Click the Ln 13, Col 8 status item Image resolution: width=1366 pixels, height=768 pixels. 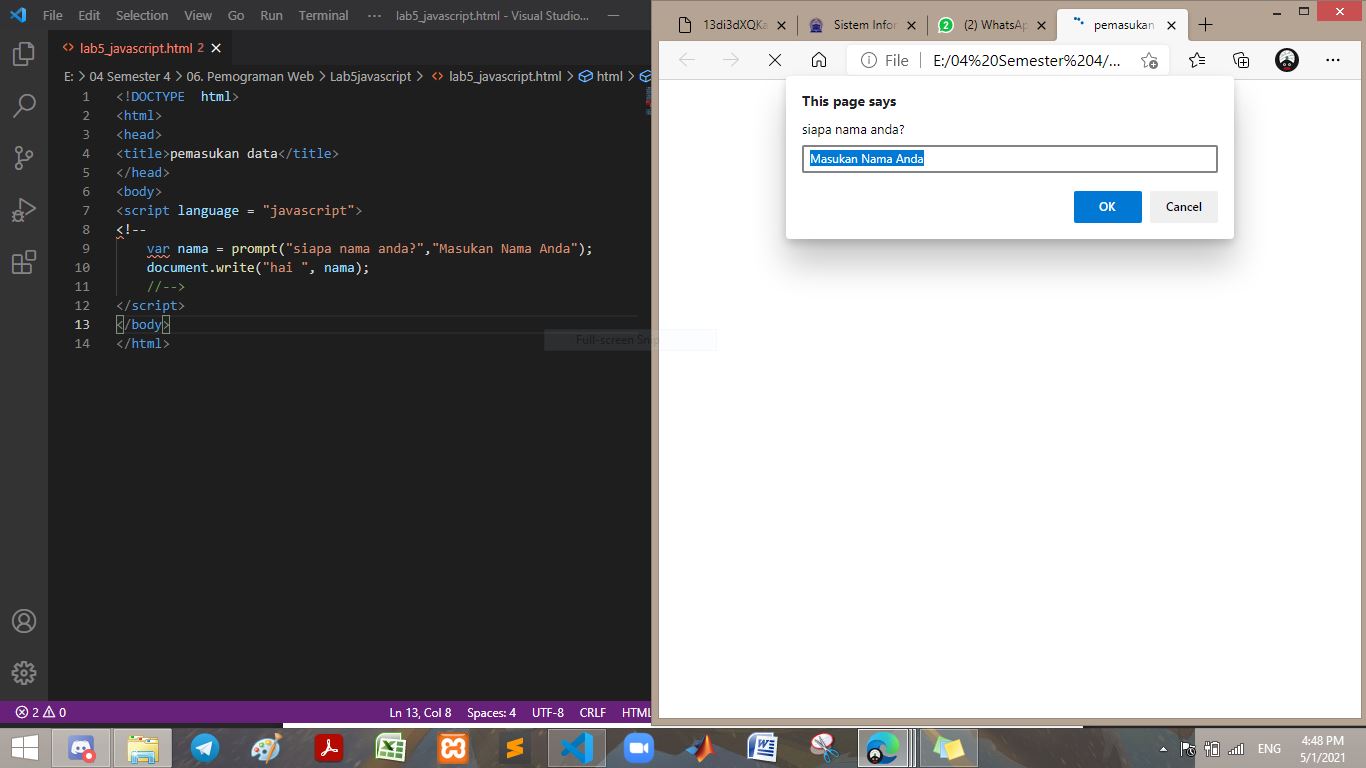tap(420, 712)
